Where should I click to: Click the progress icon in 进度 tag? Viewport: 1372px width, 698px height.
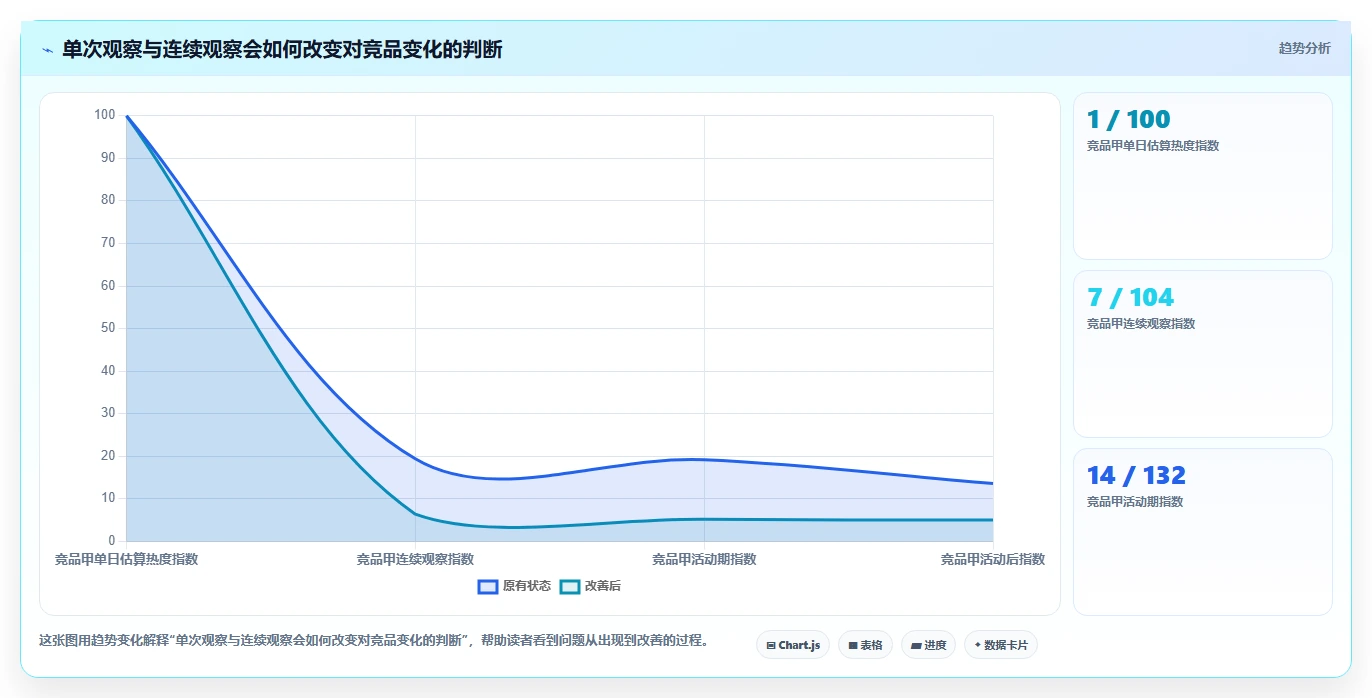coord(916,646)
